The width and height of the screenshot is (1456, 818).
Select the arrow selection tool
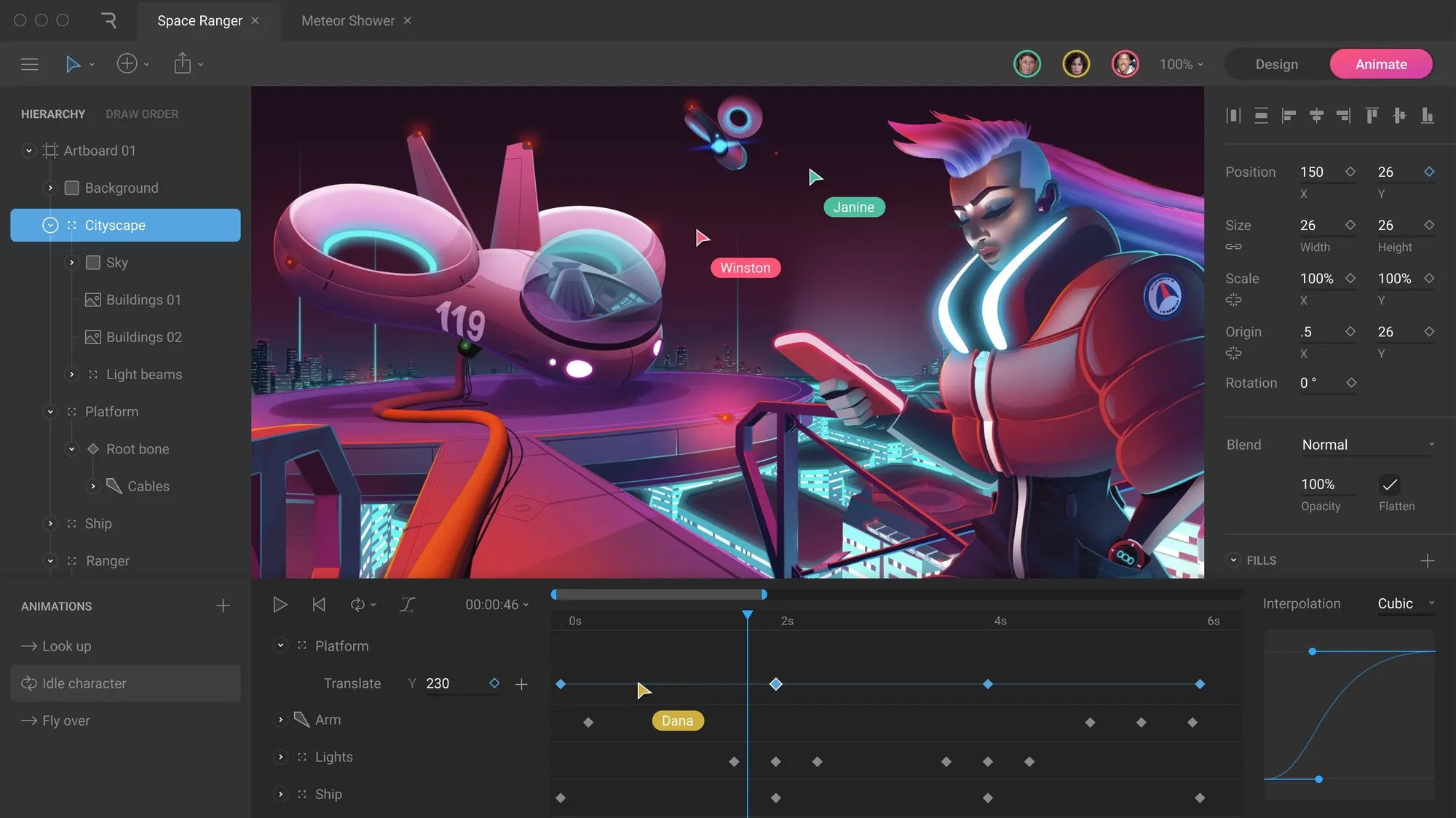click(73, 64)
